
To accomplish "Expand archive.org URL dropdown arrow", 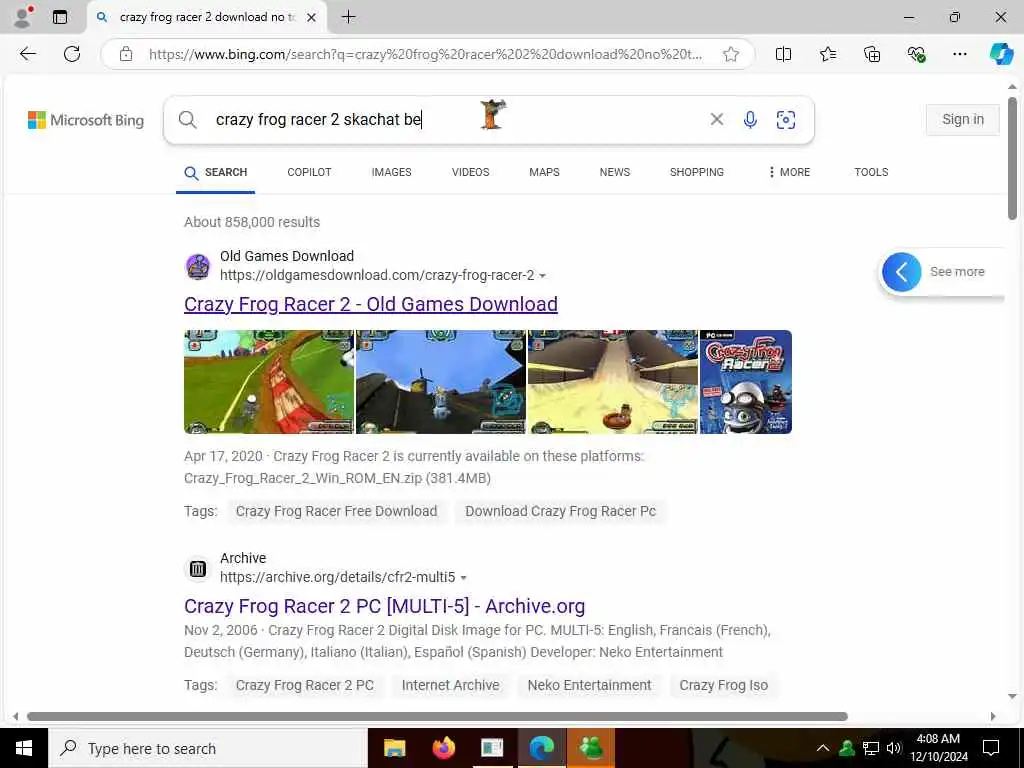I will (464, 578).
